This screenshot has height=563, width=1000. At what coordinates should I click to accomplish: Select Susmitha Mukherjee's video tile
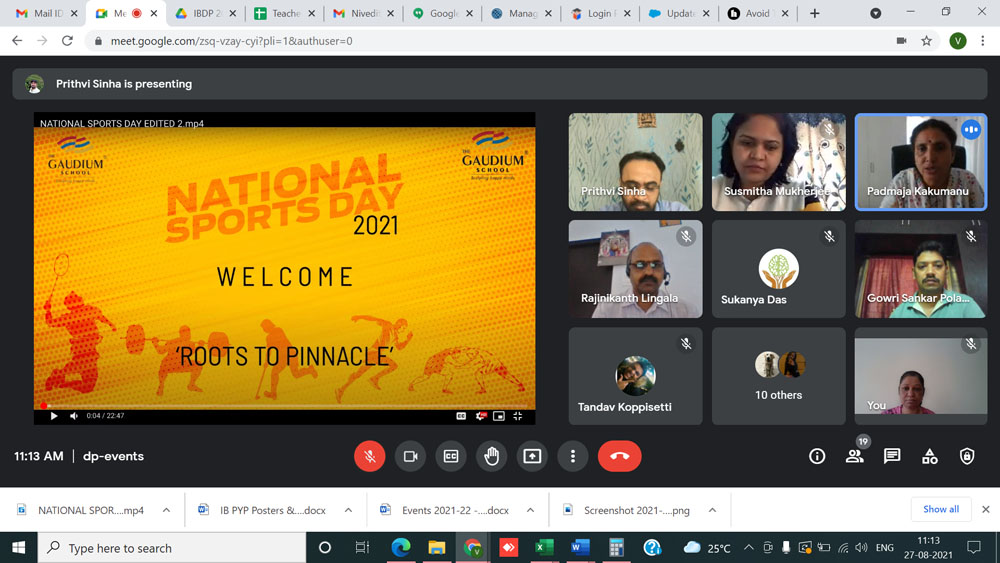pos(779,162)
